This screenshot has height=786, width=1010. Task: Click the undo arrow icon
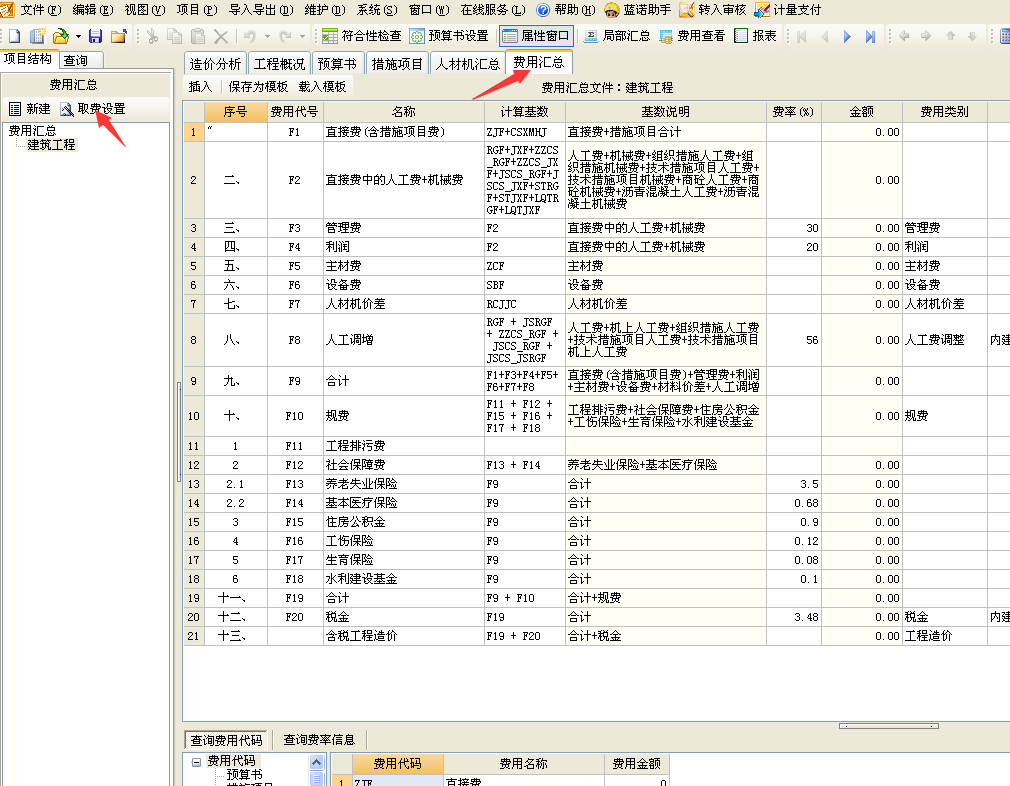[250, 36]
